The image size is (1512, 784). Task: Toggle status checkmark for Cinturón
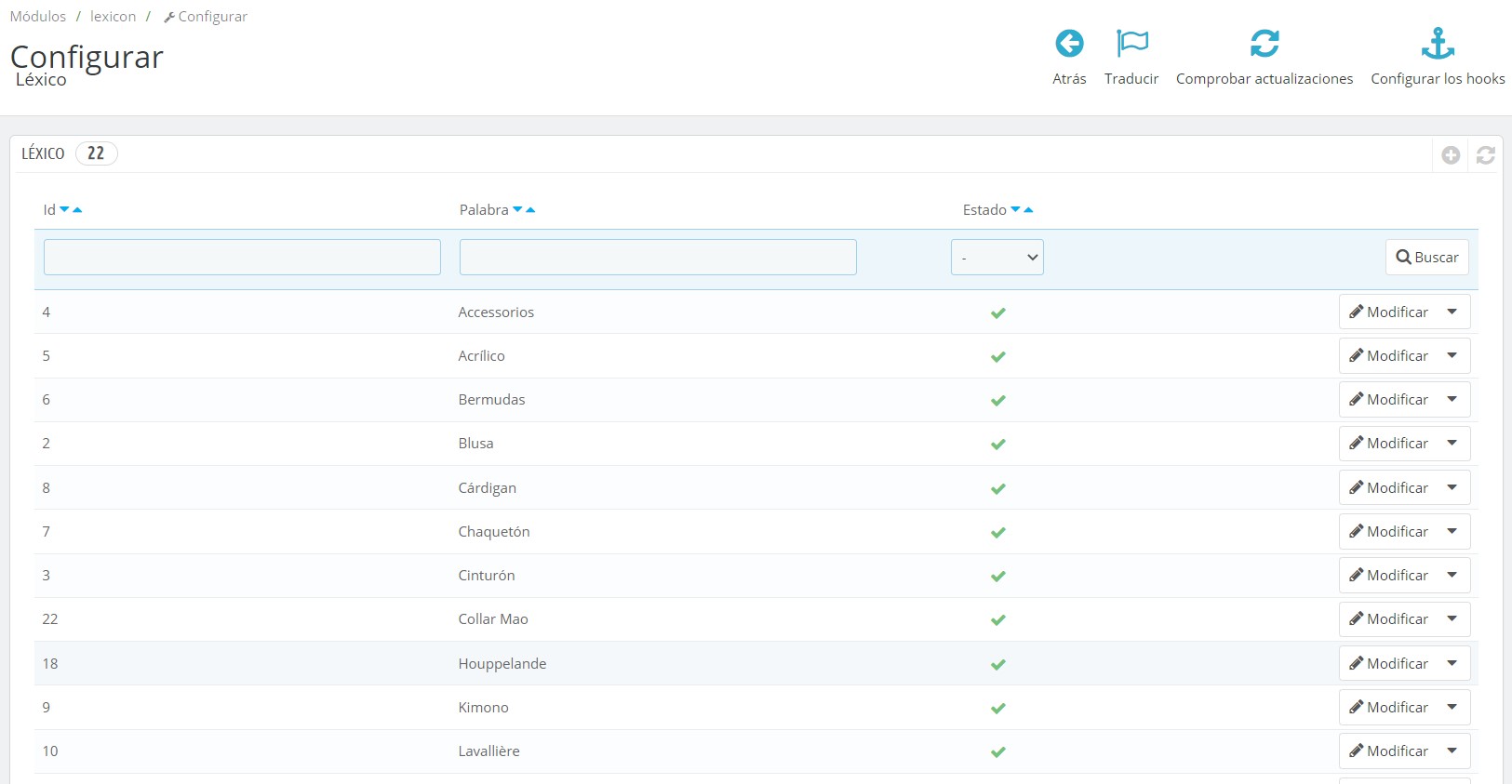[x=998, y=577]
